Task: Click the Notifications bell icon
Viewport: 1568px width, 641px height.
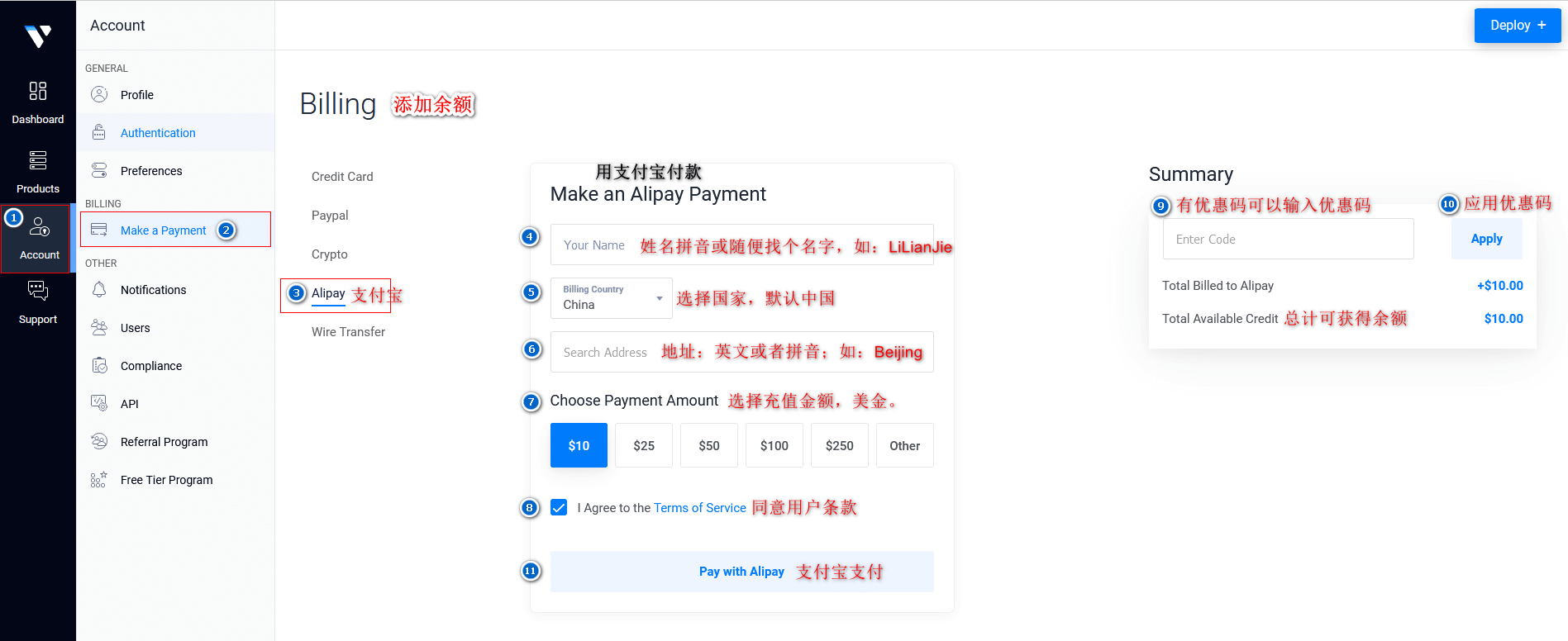Action: coord(99,289)
